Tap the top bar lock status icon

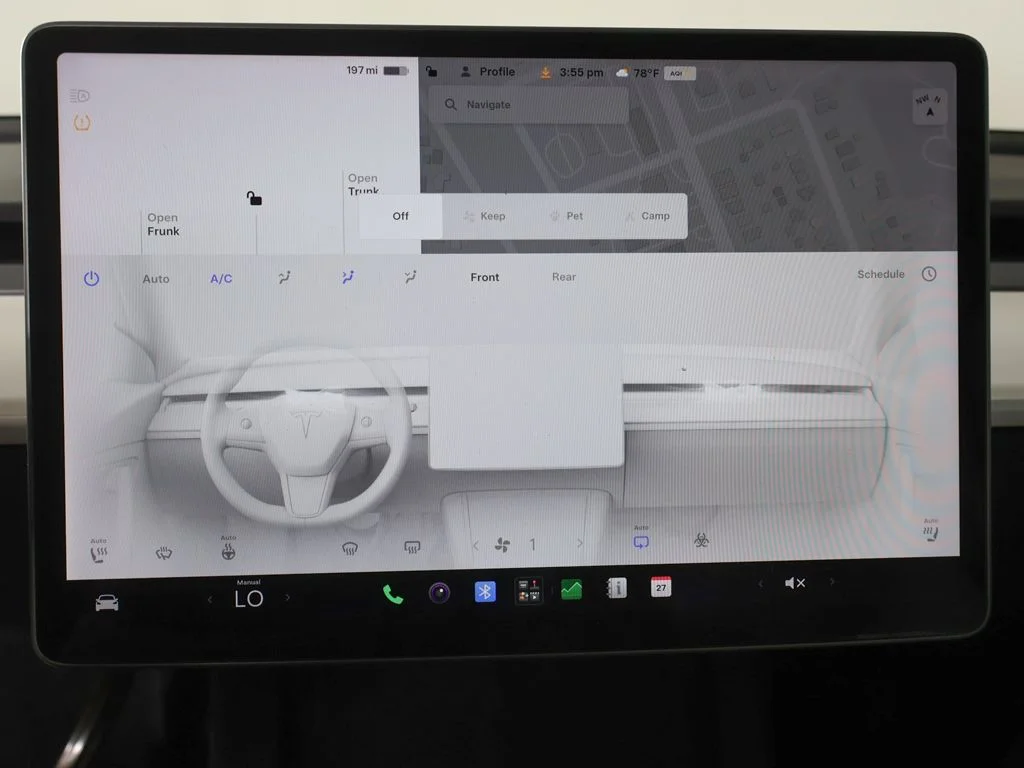432,71
